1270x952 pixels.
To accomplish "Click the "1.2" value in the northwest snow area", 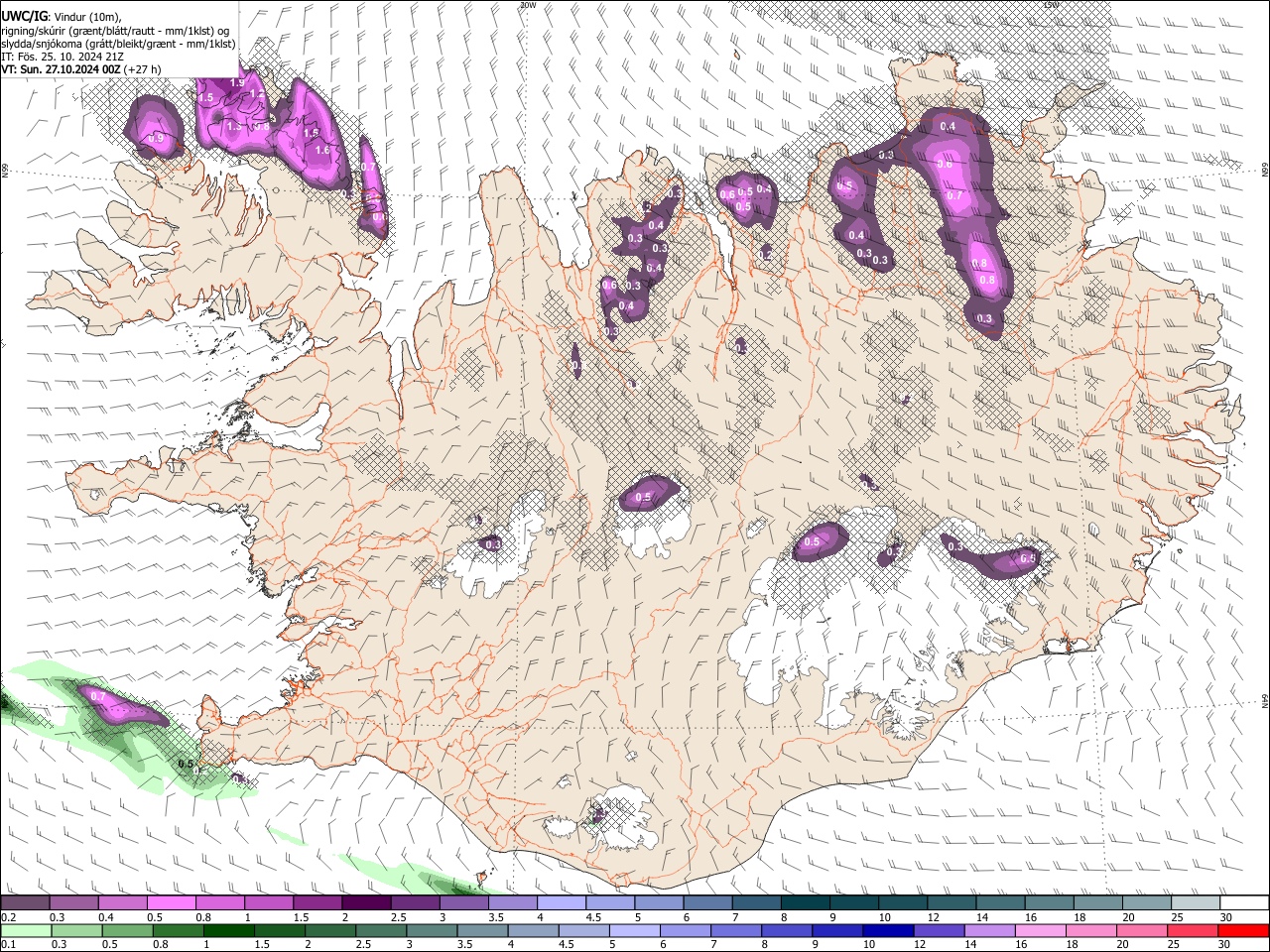I will click(x=255, y=94).
